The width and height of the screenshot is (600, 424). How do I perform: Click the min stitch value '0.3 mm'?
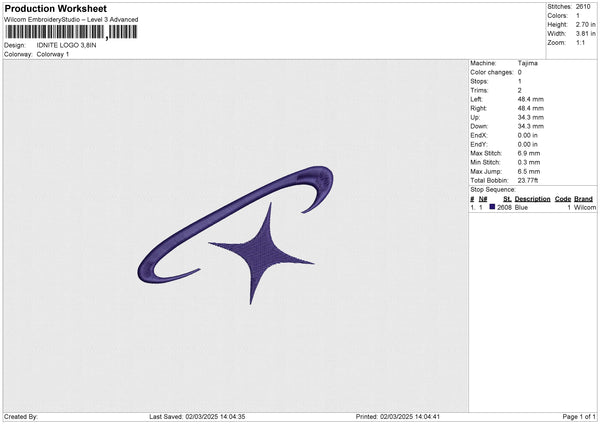point(529,162)
